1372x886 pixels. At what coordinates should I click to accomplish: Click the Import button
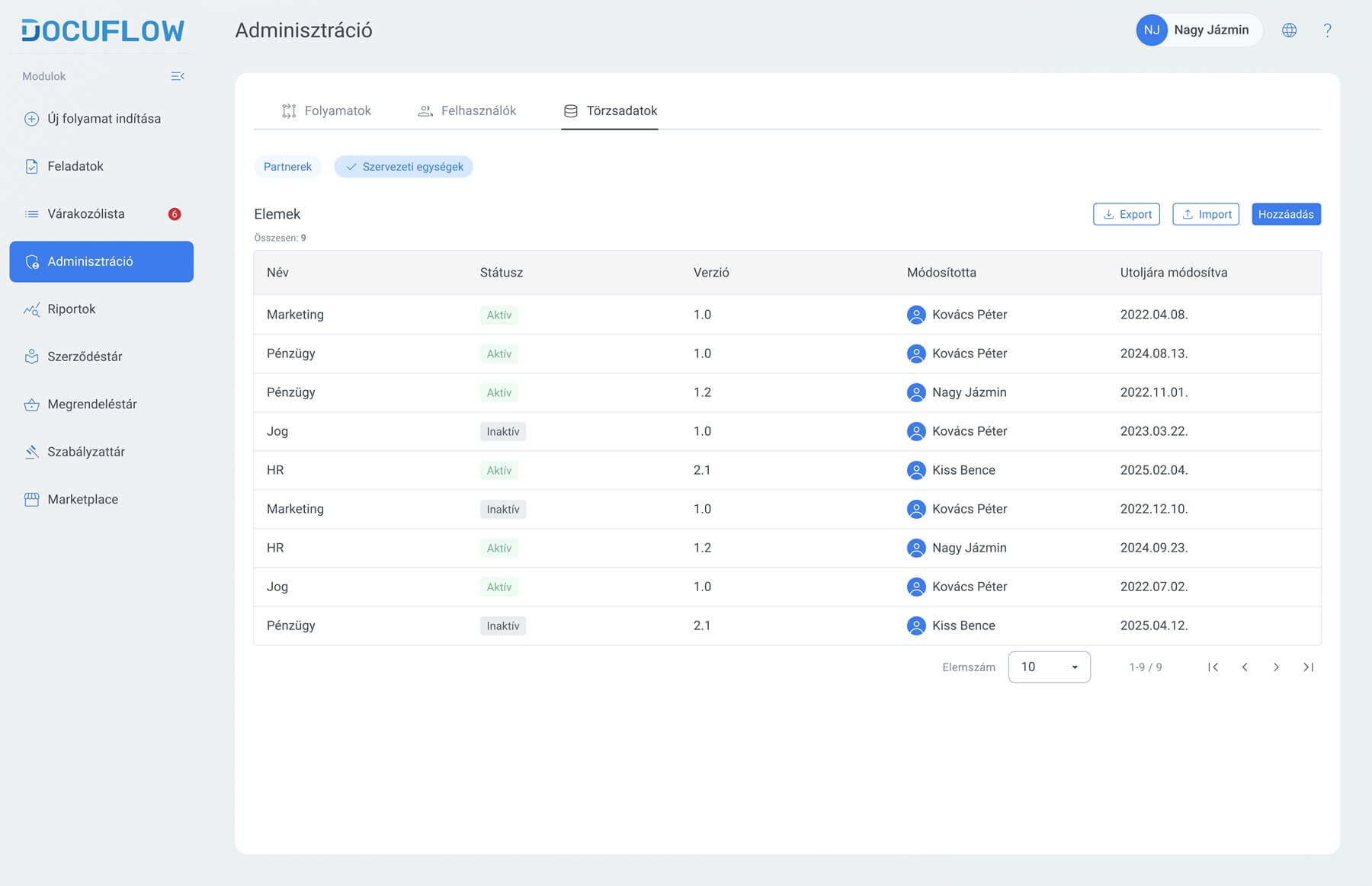coord(1205,215)
